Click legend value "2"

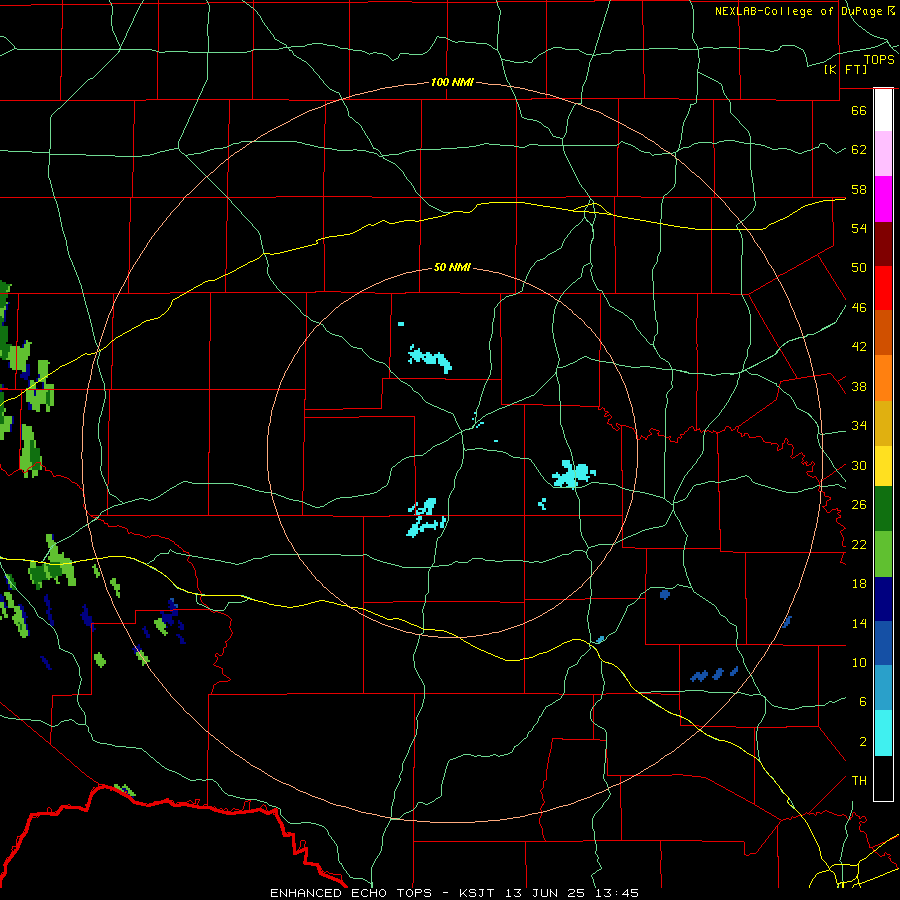click(x=862, y=741)
